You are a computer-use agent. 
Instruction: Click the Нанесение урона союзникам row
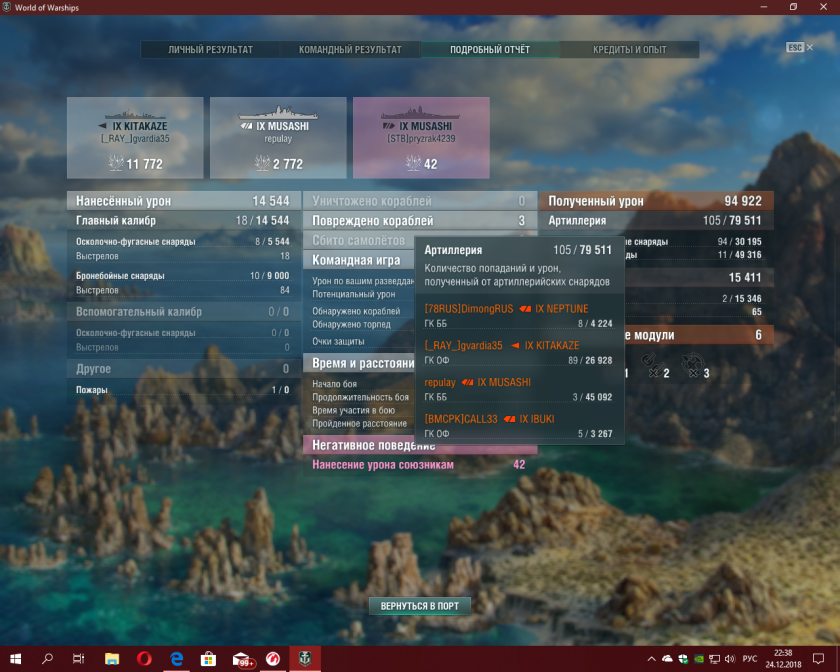click(420, 465)
